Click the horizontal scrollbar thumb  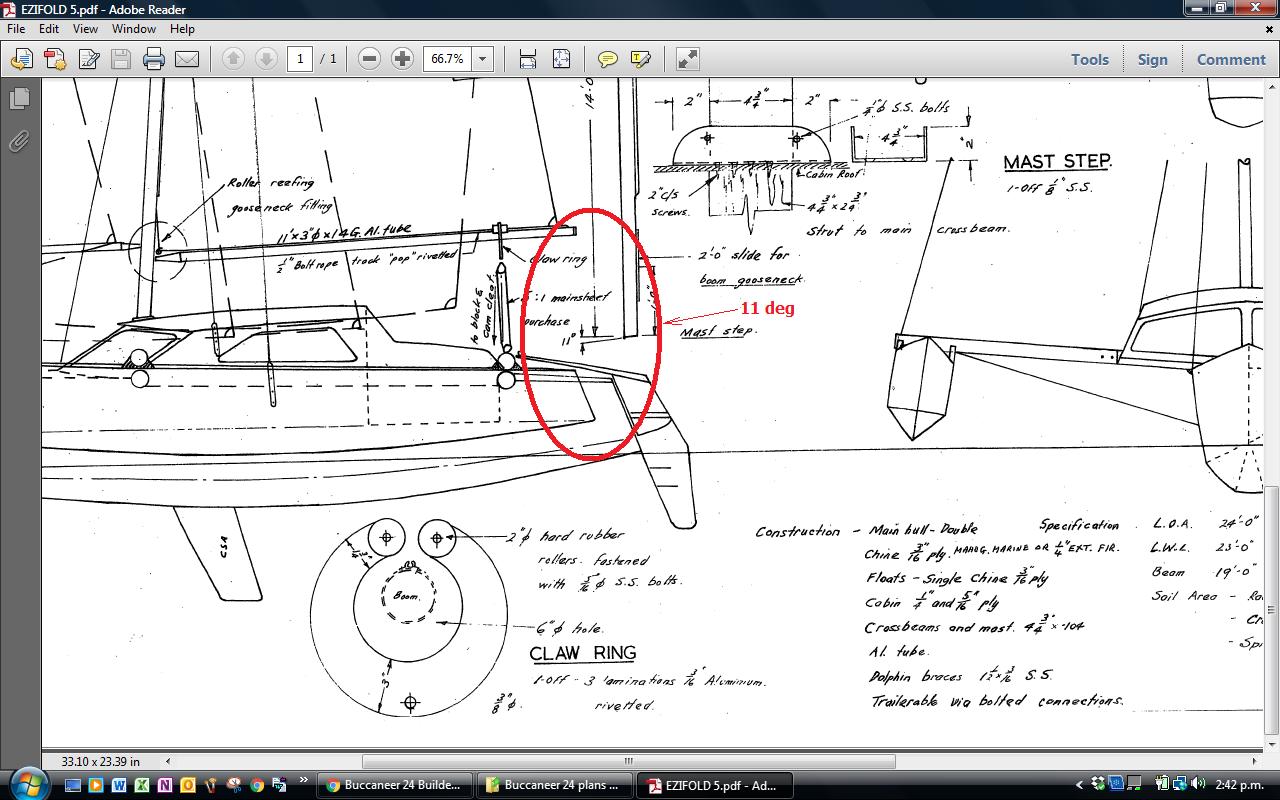pyautogui.click(x=628, y=762)
